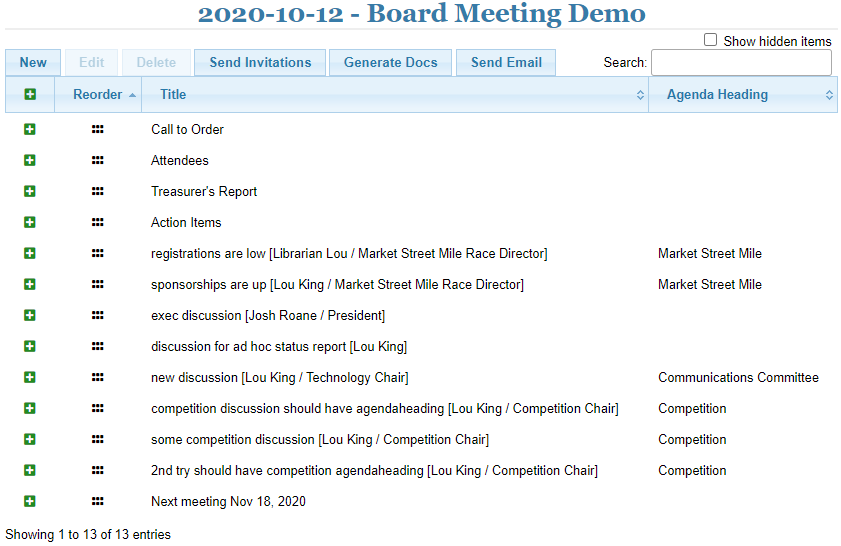Select the Call to Order title

187,129
